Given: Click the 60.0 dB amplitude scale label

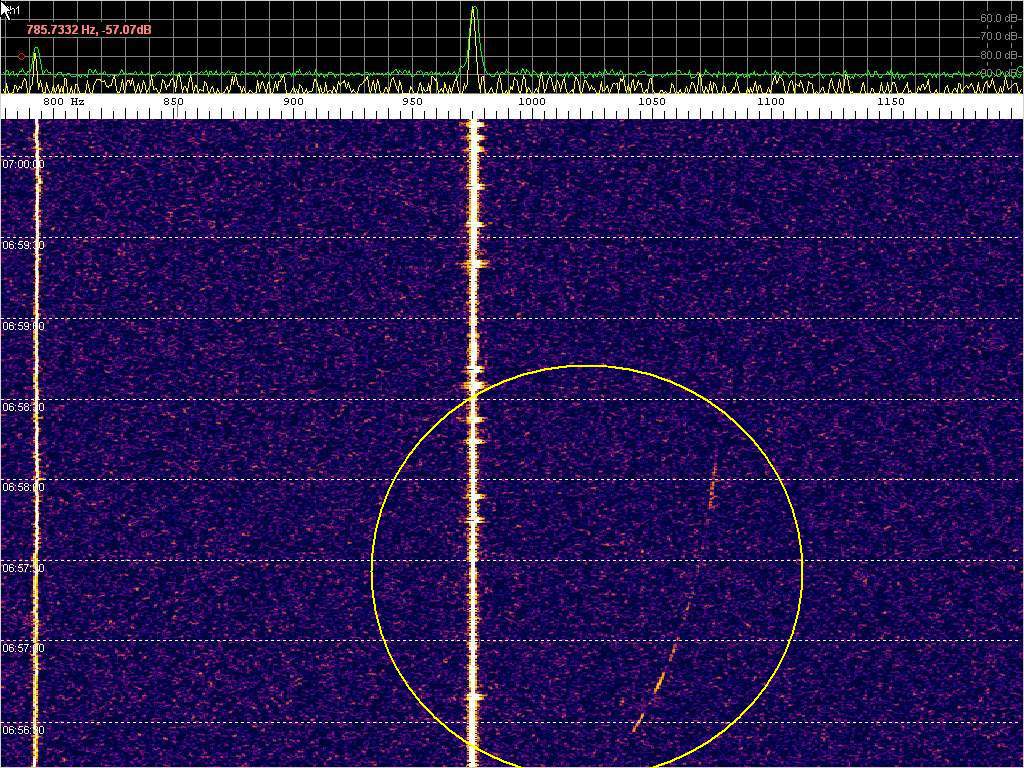Looking at the screenshot, I should coord(999,19).
